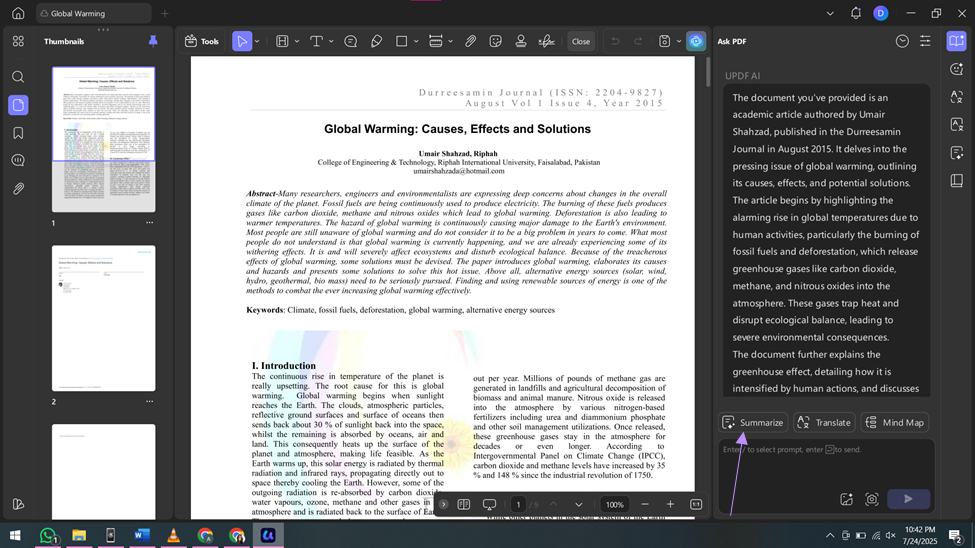Open the comments list panel
Viewport: 975px width, 548px height.
[x=18, y=160]
